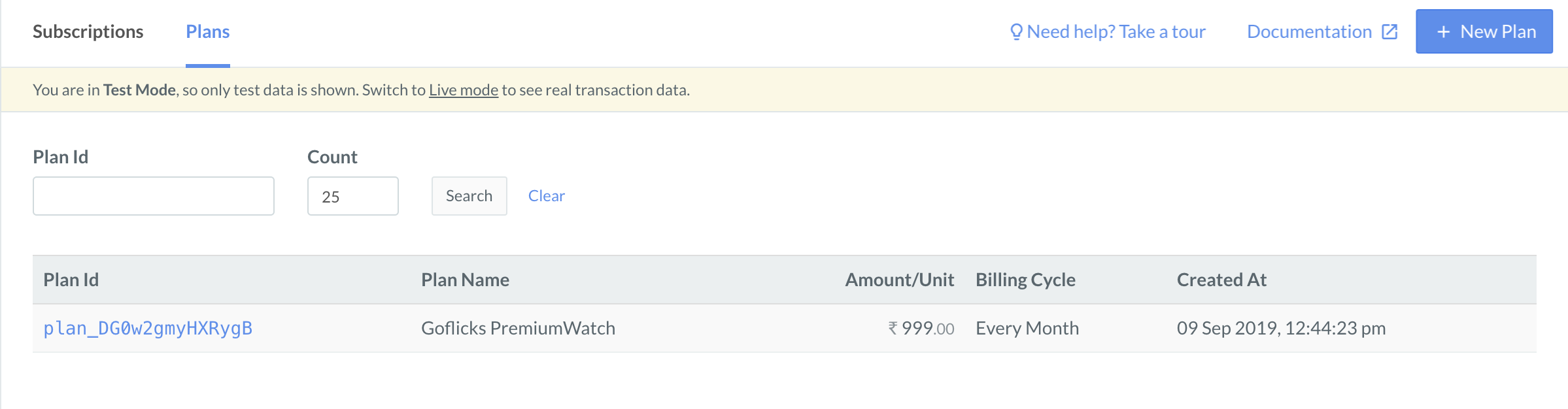1568x409 pixels.
Task: Create a plan with New Plan button
Action: tap(1484, 31)
